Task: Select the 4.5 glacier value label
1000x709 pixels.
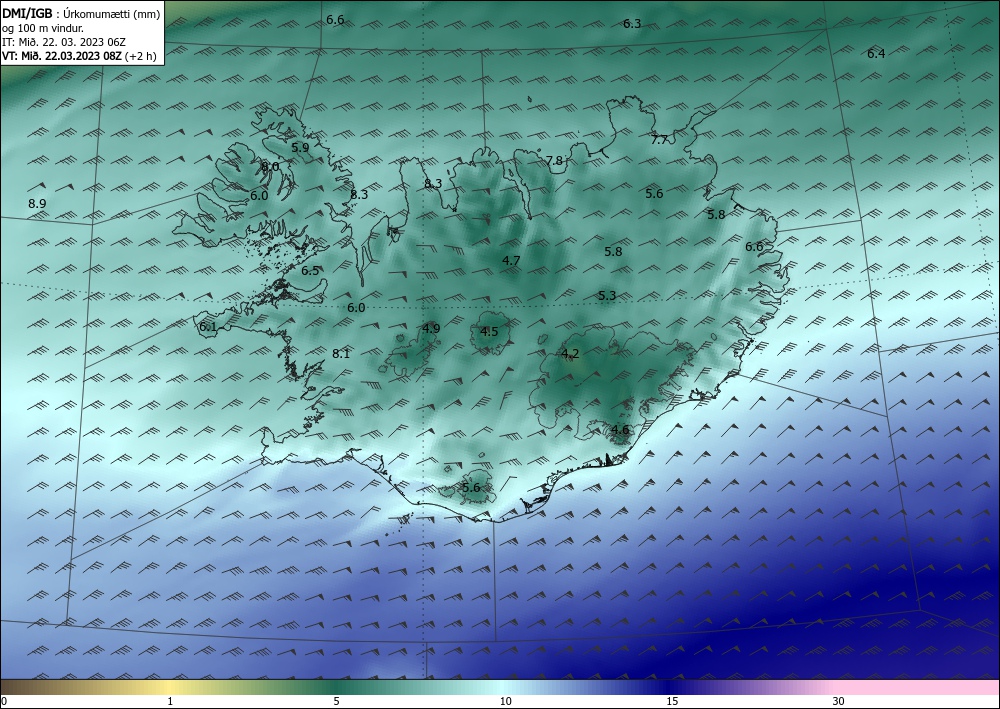Action: 489,332
